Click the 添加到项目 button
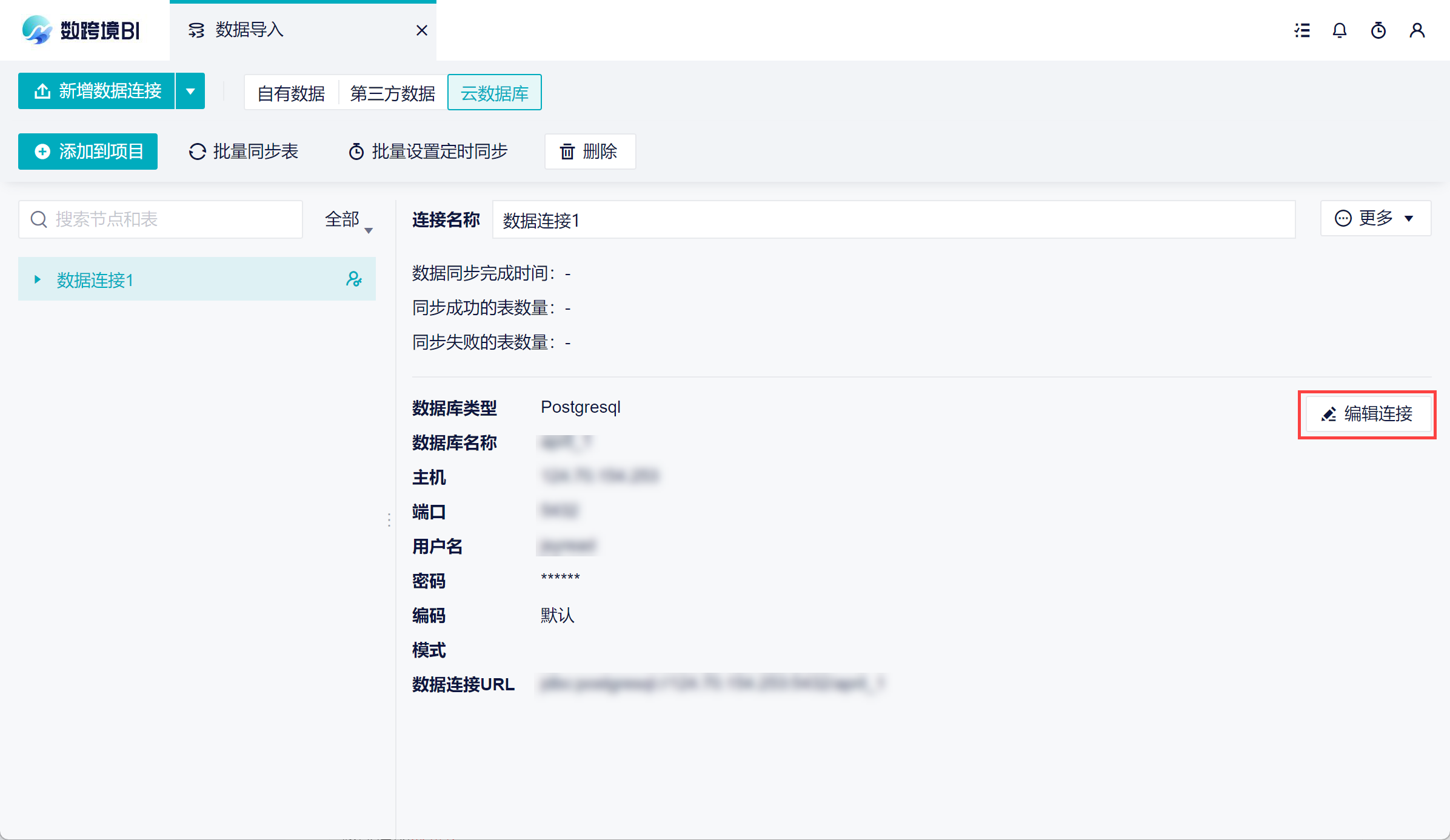The image size is (1450, 840). tap(88, 152)
